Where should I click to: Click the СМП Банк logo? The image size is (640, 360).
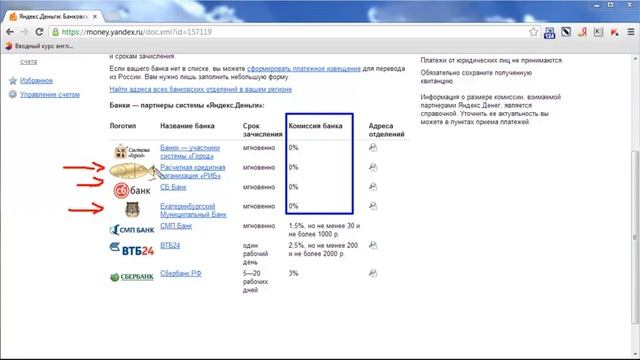[132, 230]
